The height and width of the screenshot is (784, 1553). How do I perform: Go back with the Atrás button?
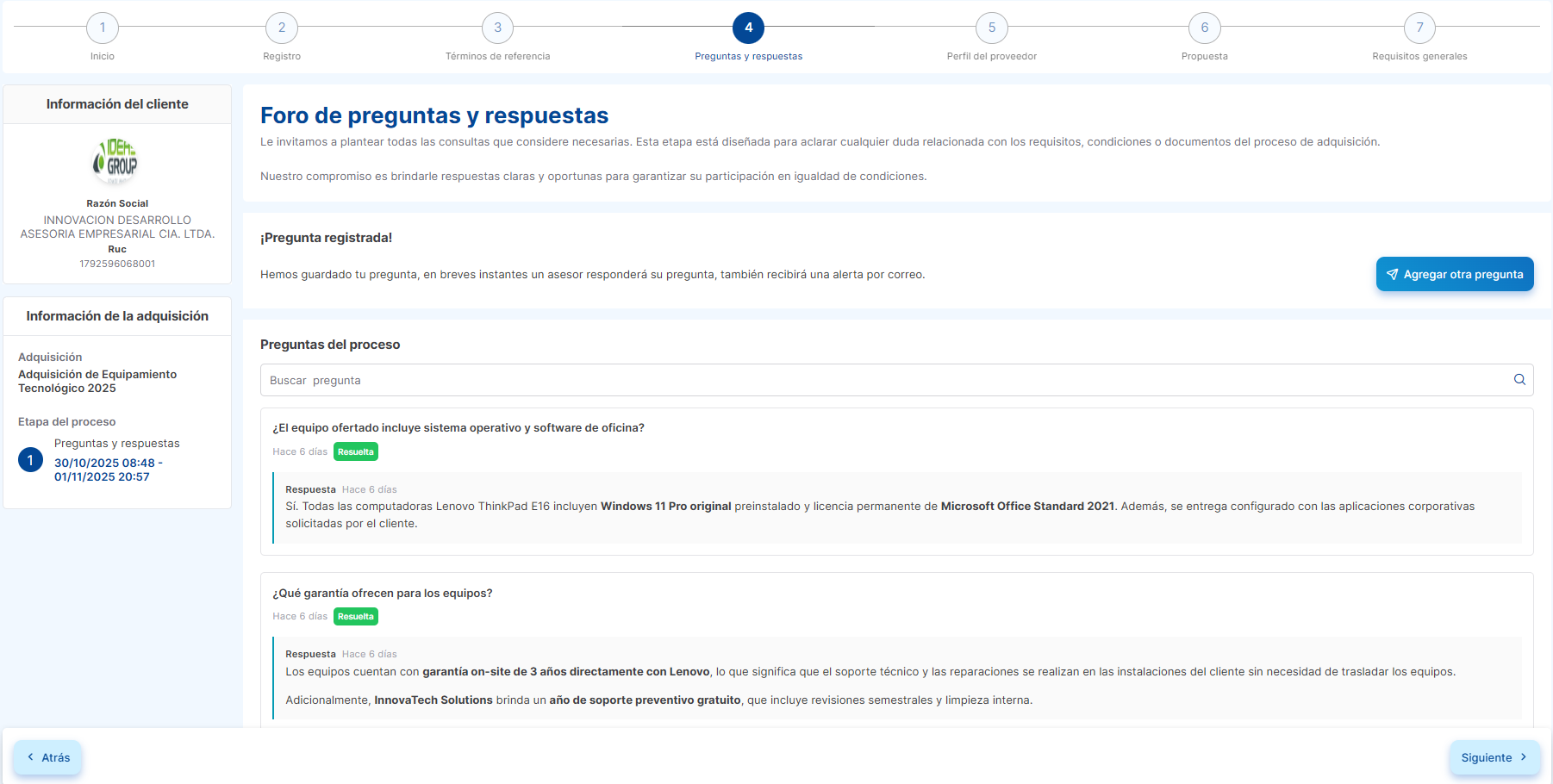tap(48, 757)
